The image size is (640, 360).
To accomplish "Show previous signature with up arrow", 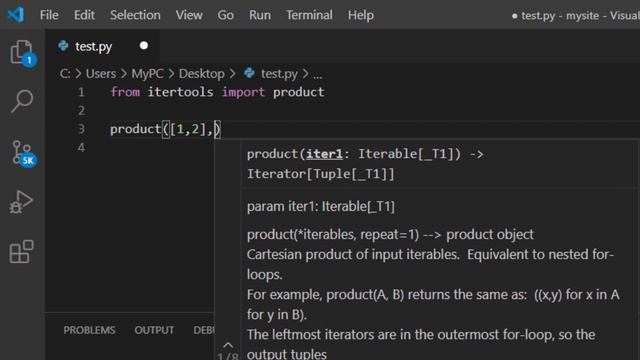I will [x=228, y=345].
